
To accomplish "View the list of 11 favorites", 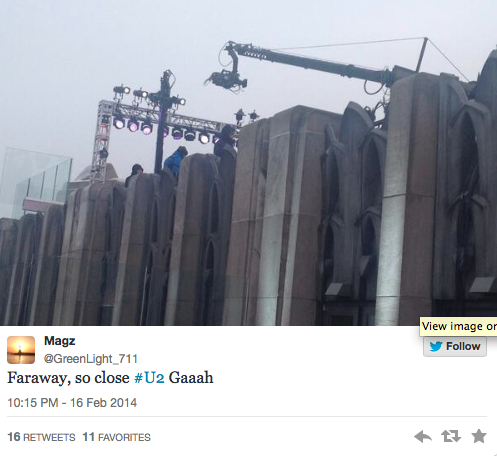I will 117,437.
